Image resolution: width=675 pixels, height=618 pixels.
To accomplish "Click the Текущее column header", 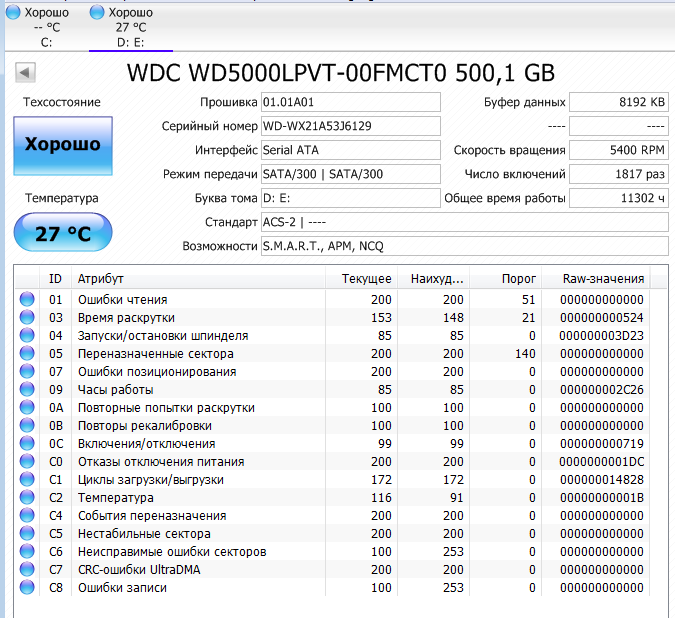I will pos(362,279).
